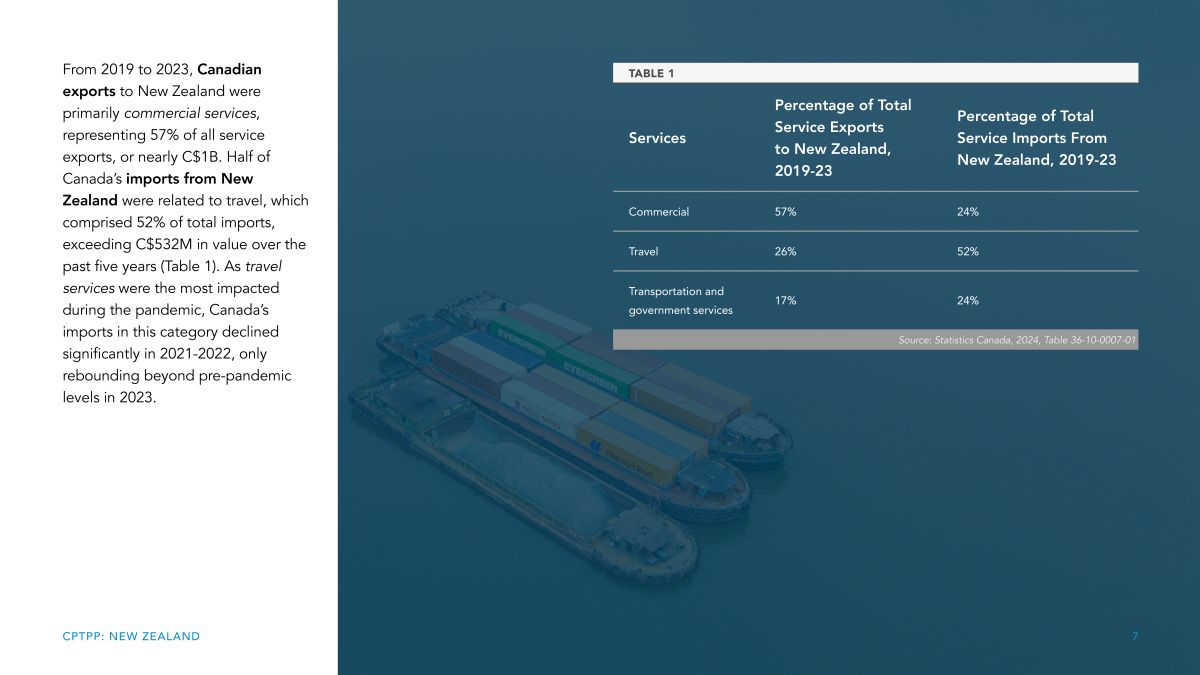Select the Commercial row label
Viewport: 1200px width, 675px height.
[658, 211]
